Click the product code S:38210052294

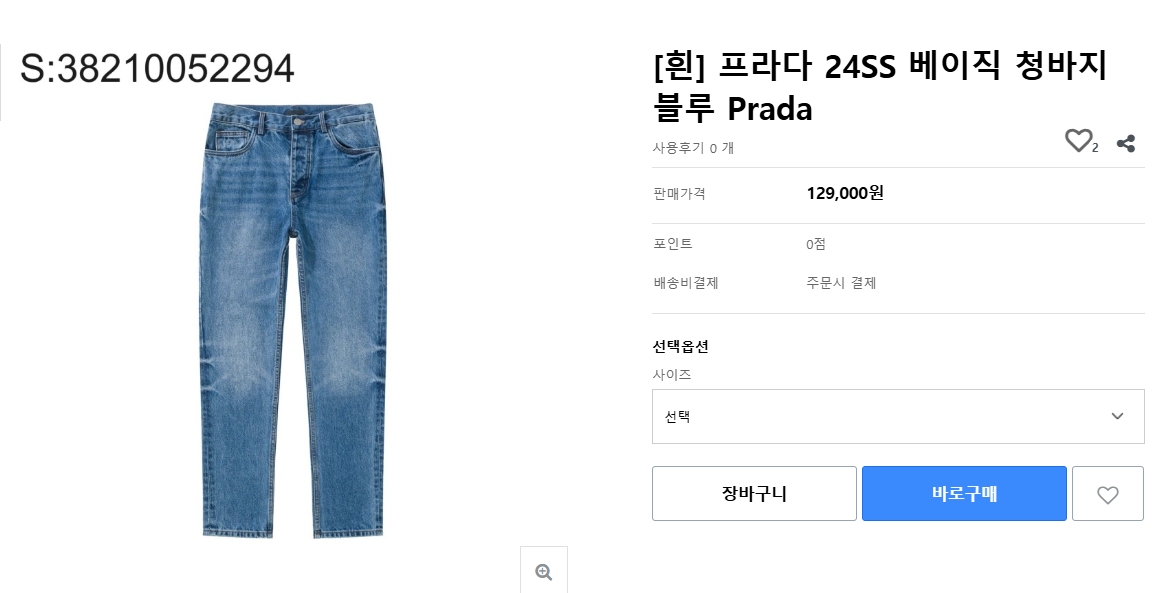click(157, 69)
